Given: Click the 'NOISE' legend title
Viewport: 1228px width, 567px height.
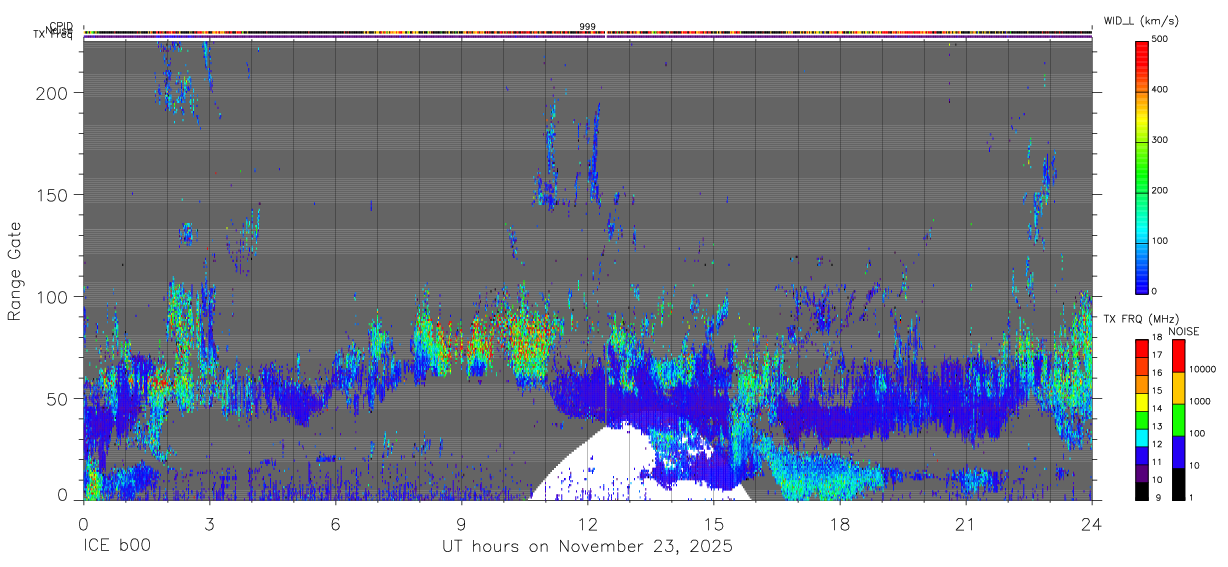Looking at the screenshot, I should point(1185,331).
